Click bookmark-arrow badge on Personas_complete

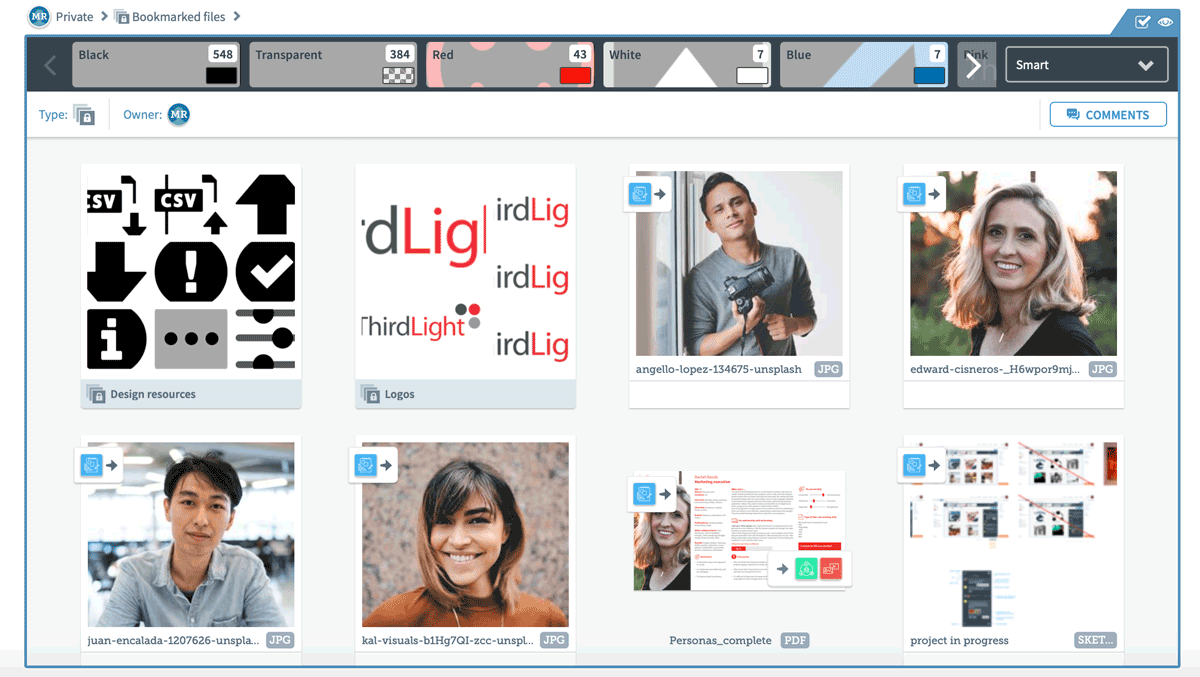[x=651, y=493]
